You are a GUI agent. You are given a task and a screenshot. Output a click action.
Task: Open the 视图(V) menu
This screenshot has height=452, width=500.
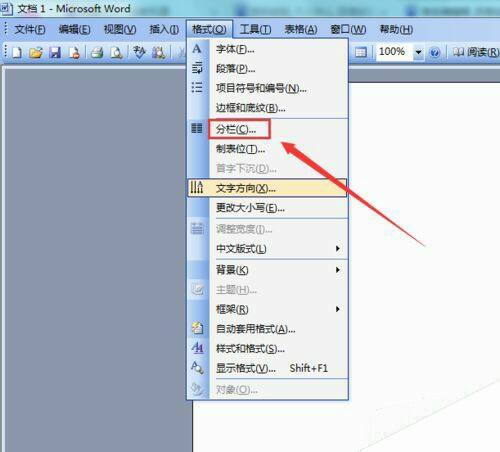120,30
